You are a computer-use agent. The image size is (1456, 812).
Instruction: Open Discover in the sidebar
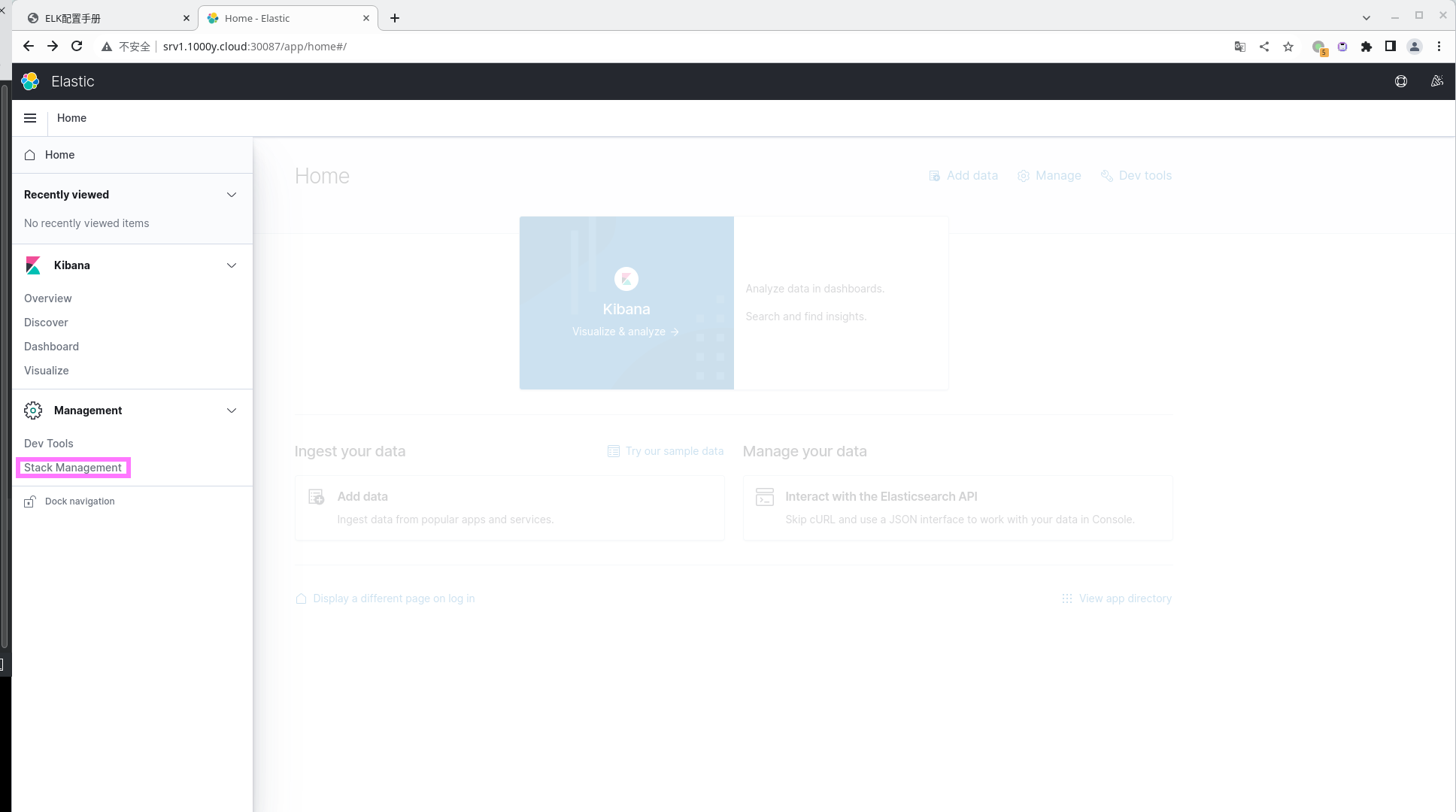(x=46, y=323)
